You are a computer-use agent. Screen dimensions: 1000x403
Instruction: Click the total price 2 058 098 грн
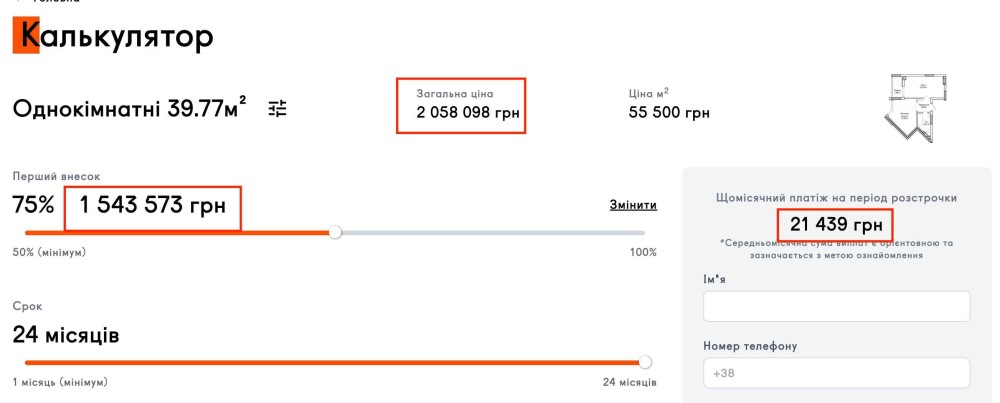pyautogui.click(x=468, y=113)
